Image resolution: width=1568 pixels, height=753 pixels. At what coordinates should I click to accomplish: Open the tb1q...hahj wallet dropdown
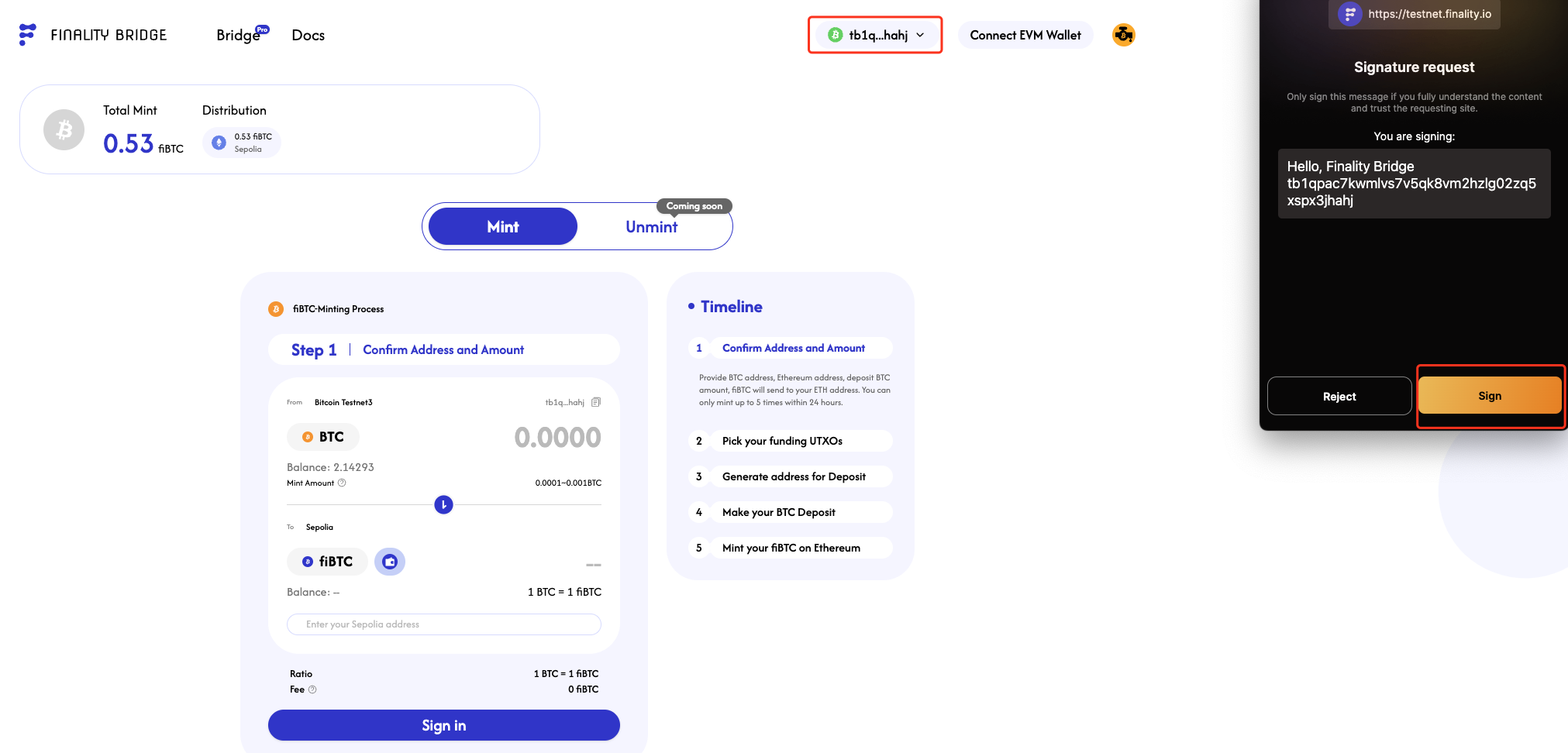tap(875, 35)
